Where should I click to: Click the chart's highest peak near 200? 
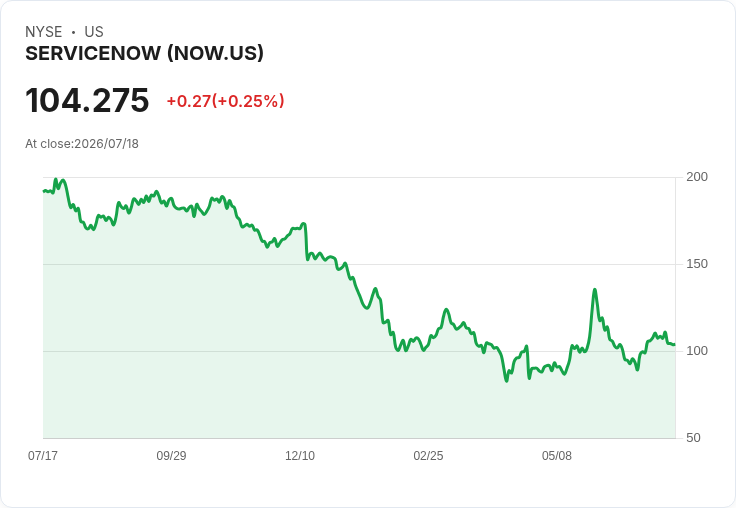(x=56, y=179)
